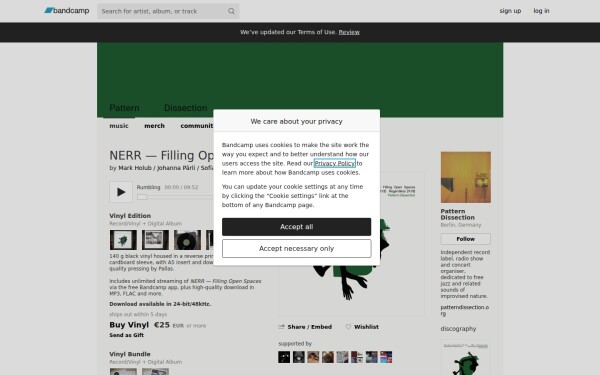Open first Vinyl Edition thumbnail with green figure

coord(123,240)
